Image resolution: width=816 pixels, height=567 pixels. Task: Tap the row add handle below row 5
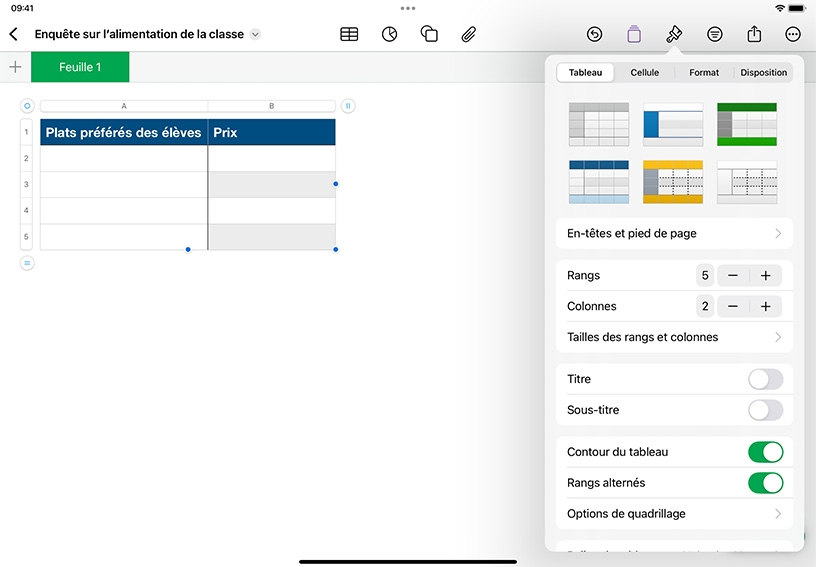[27, 263]
